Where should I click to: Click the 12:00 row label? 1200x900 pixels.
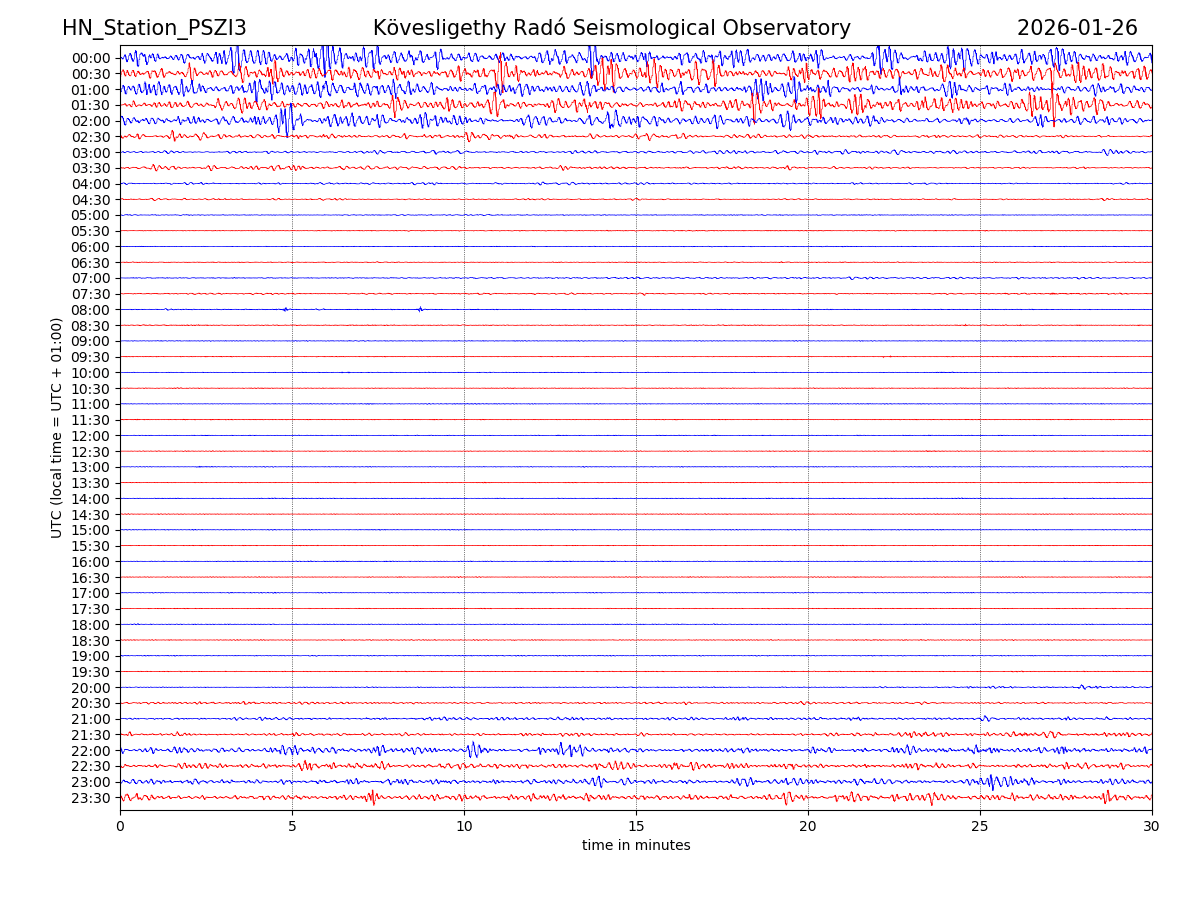point(91,436)
